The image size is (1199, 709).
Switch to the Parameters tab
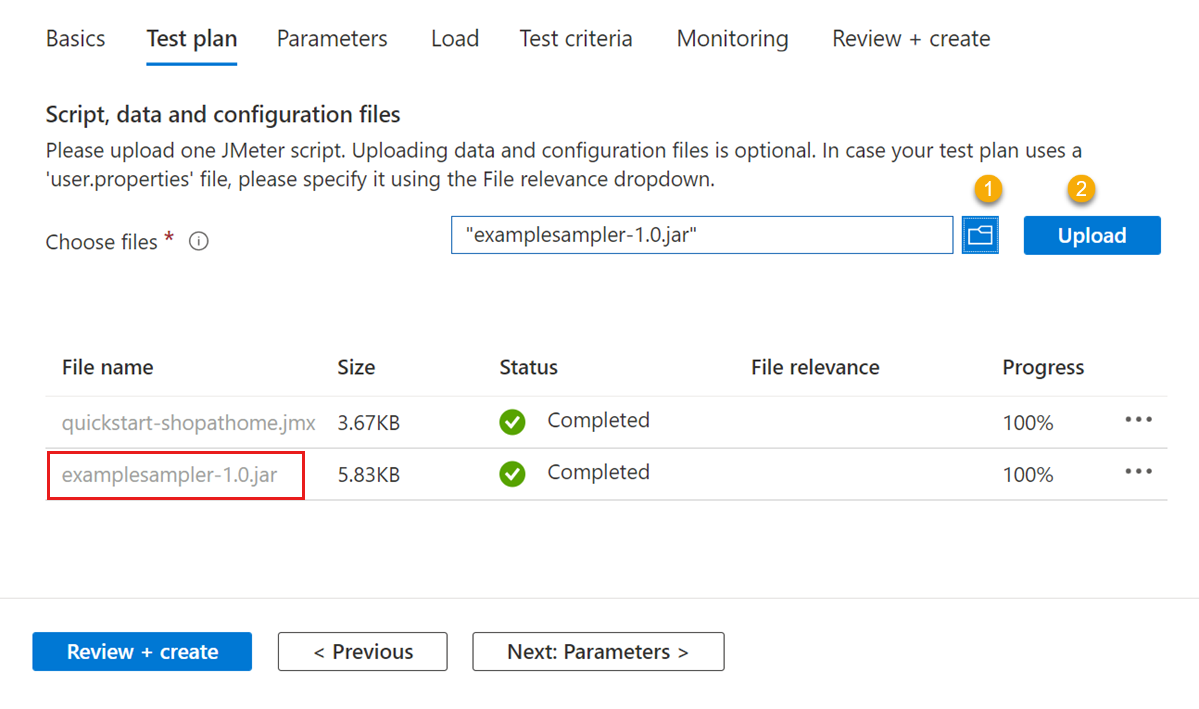tap(332, 38)
